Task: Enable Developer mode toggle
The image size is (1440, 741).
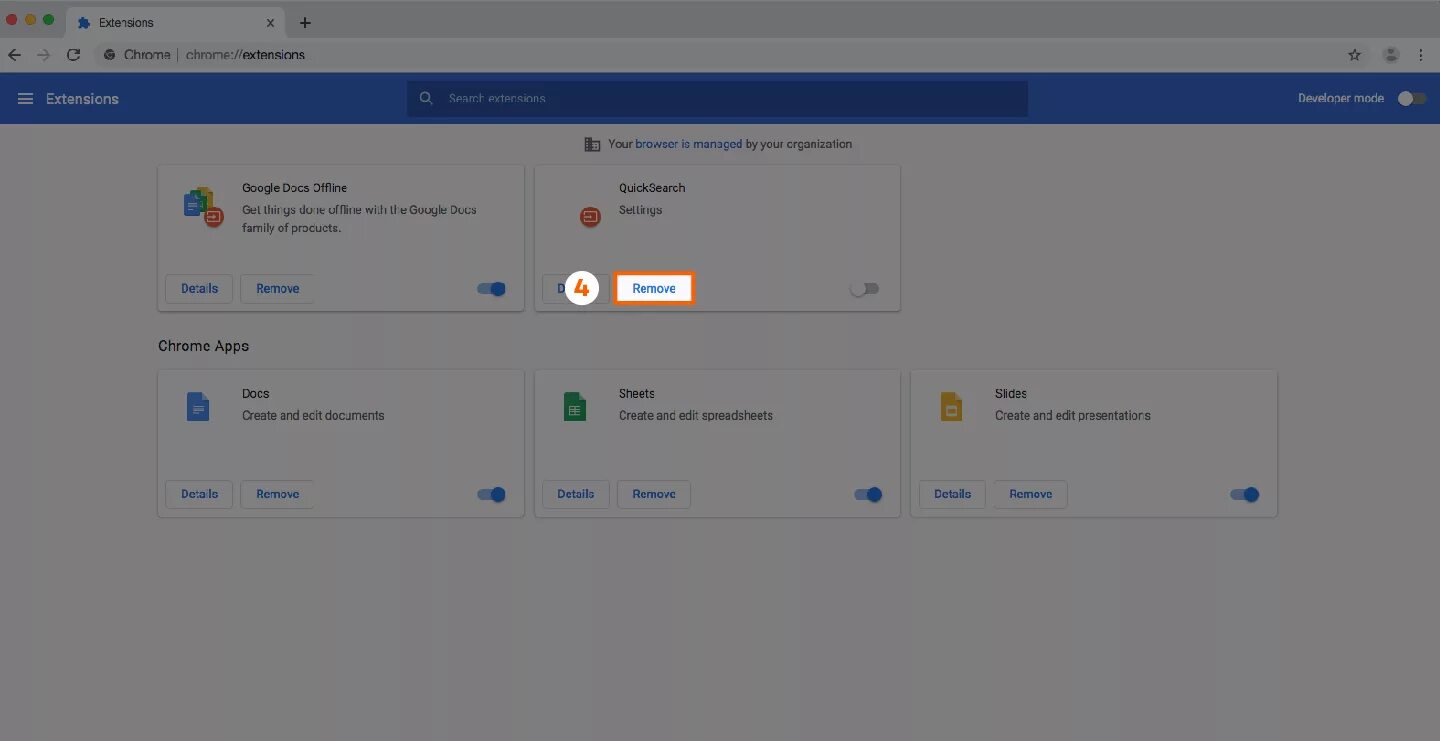Action: click(1411, 98)
